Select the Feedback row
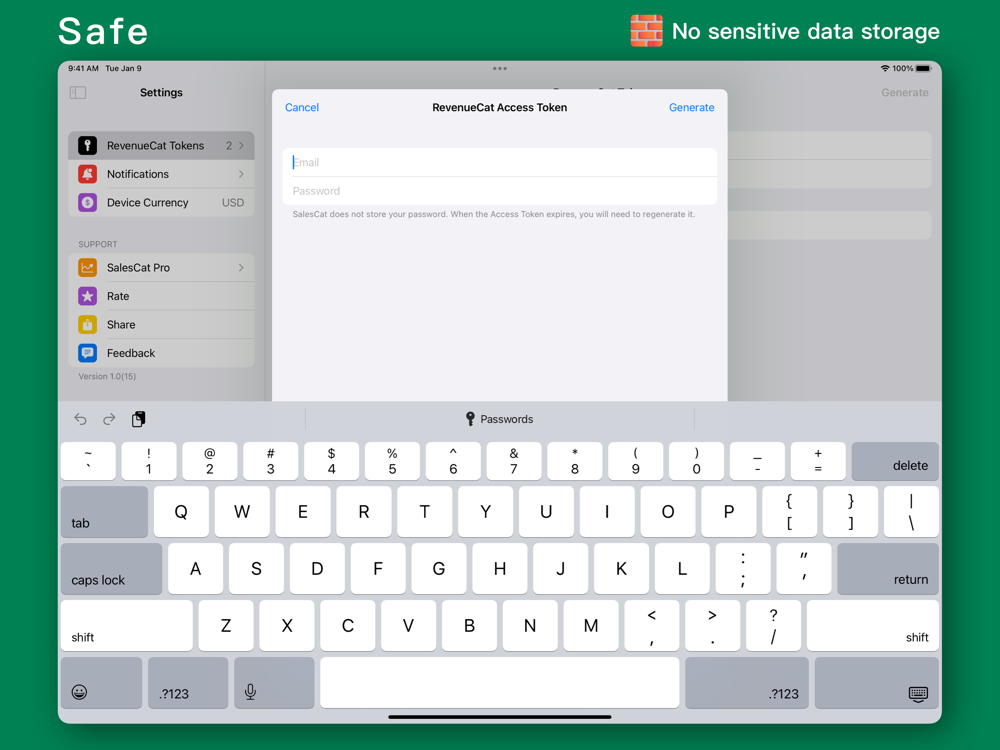The height and width of the screenshot is (750, 1000). [x=161, y=353]
